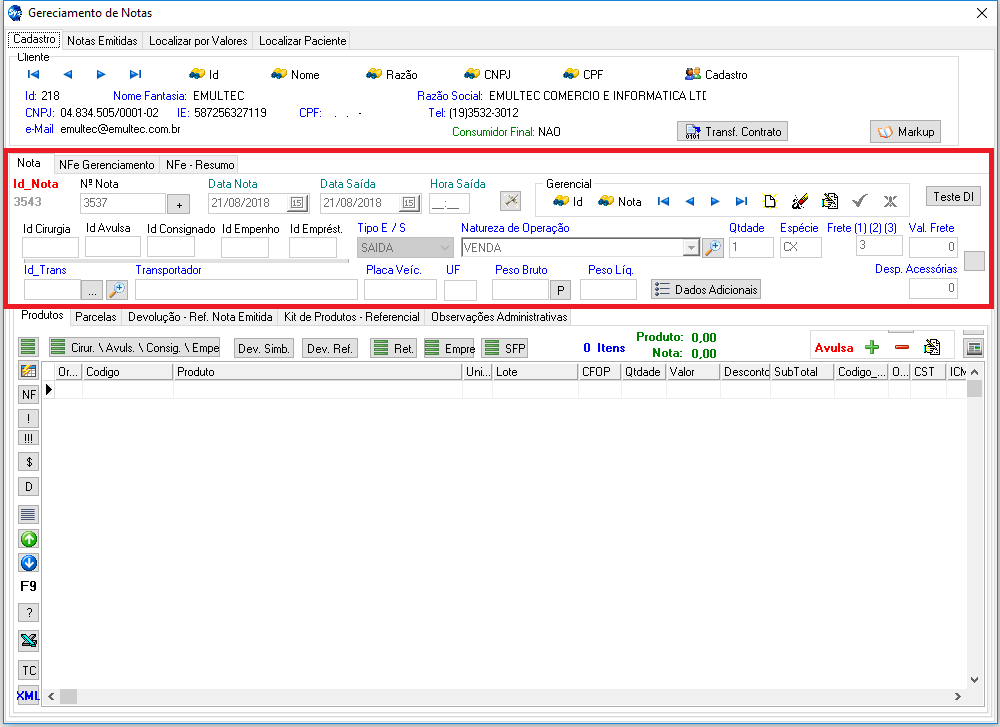1000x727 pixels.
Task: Click the green move up arrow icon
Action: (x=29, y=539)
